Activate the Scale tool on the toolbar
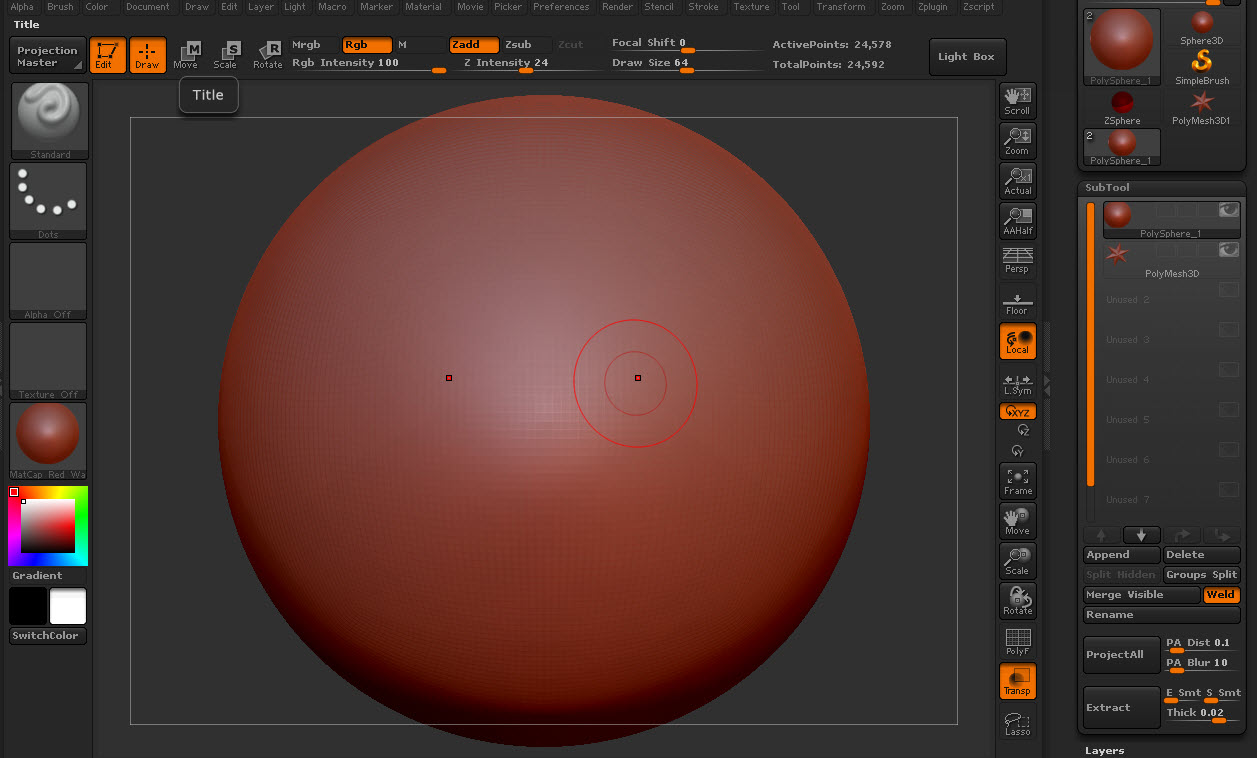This screenshot has height=758, width=1257. click(x=229, y=50)
